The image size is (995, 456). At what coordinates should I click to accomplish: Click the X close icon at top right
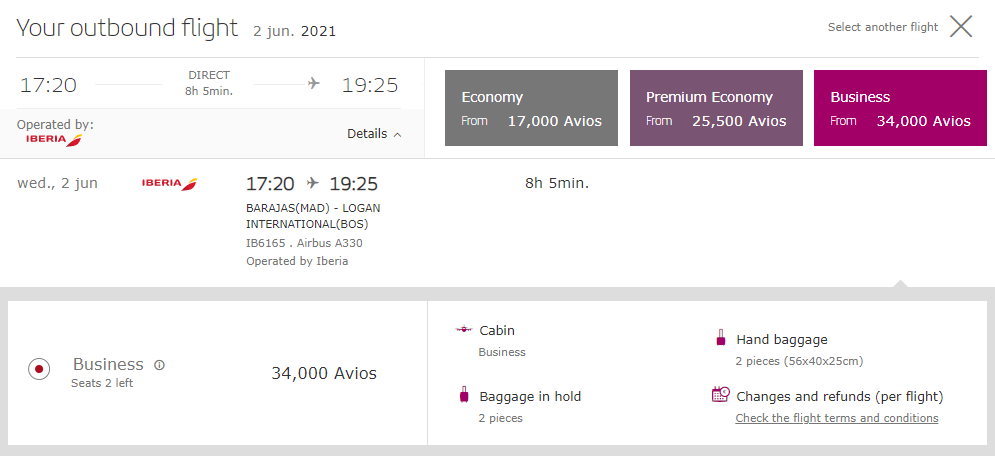pyautogui.click(x=961, y=27)
